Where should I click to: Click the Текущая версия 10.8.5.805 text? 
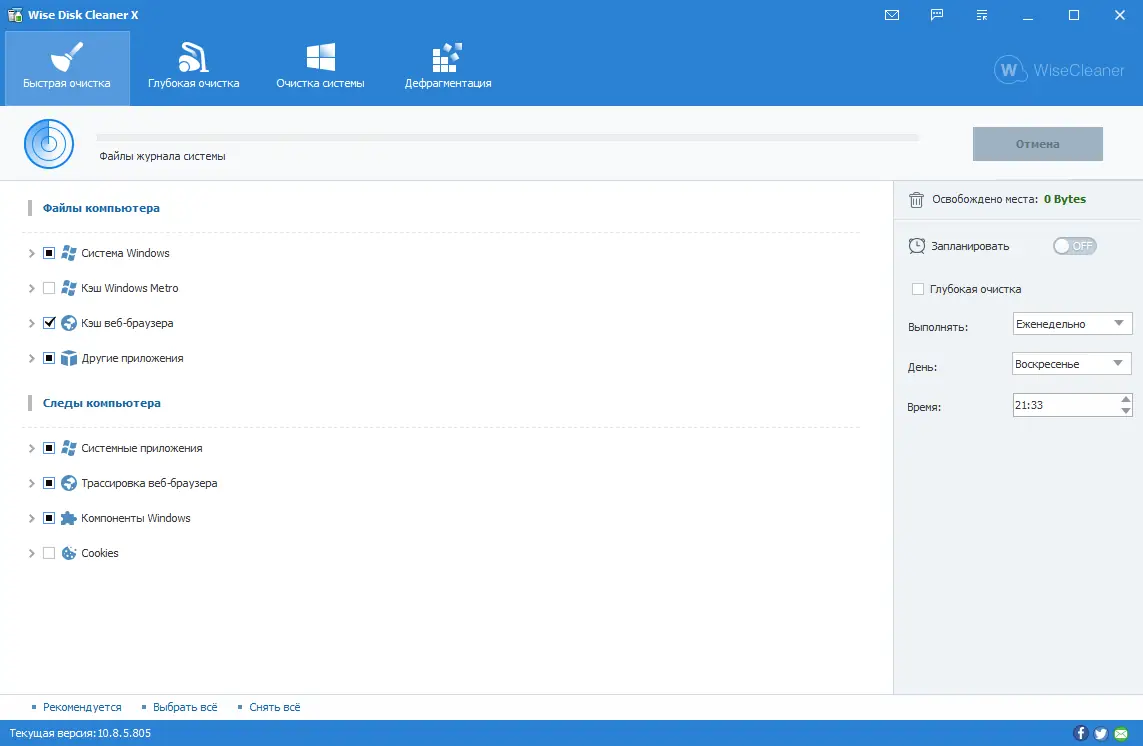point(80,733)
